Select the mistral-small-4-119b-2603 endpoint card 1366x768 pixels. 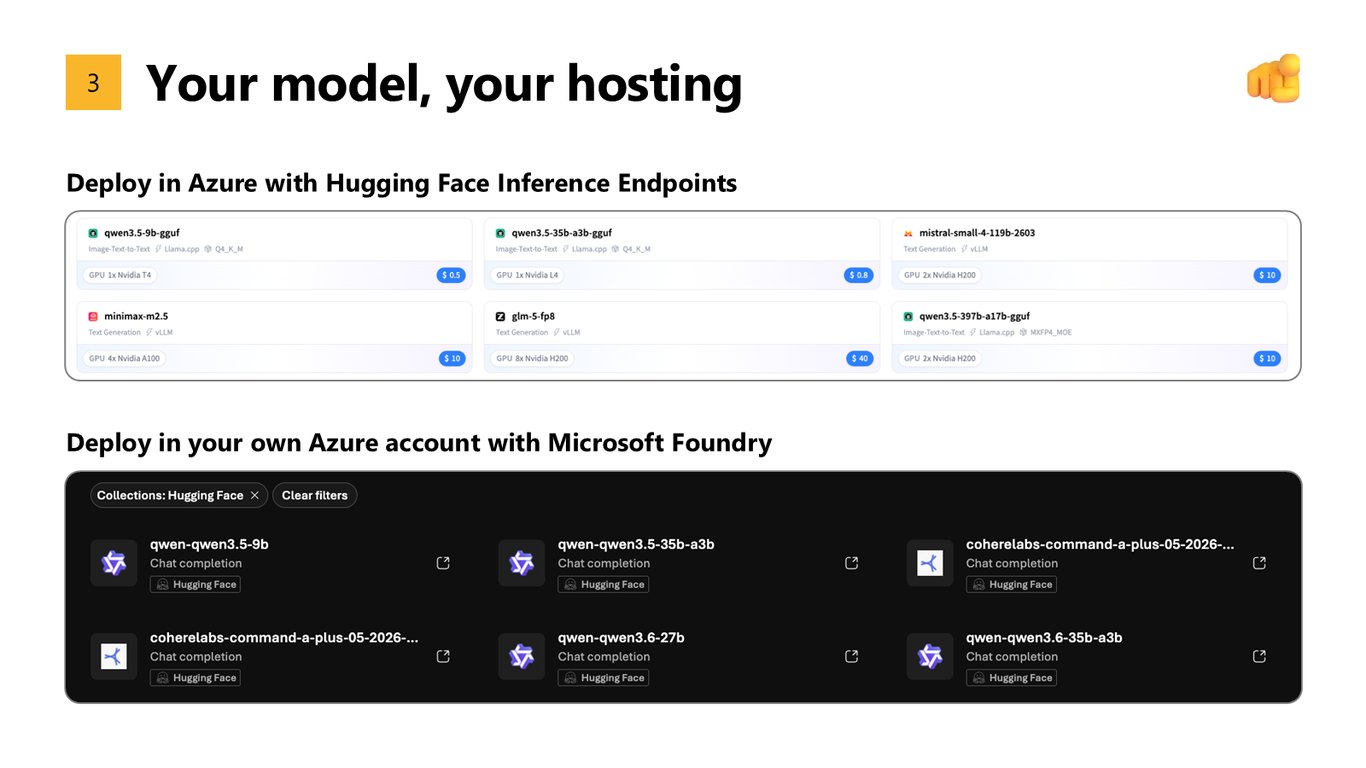pos(1089,255)
